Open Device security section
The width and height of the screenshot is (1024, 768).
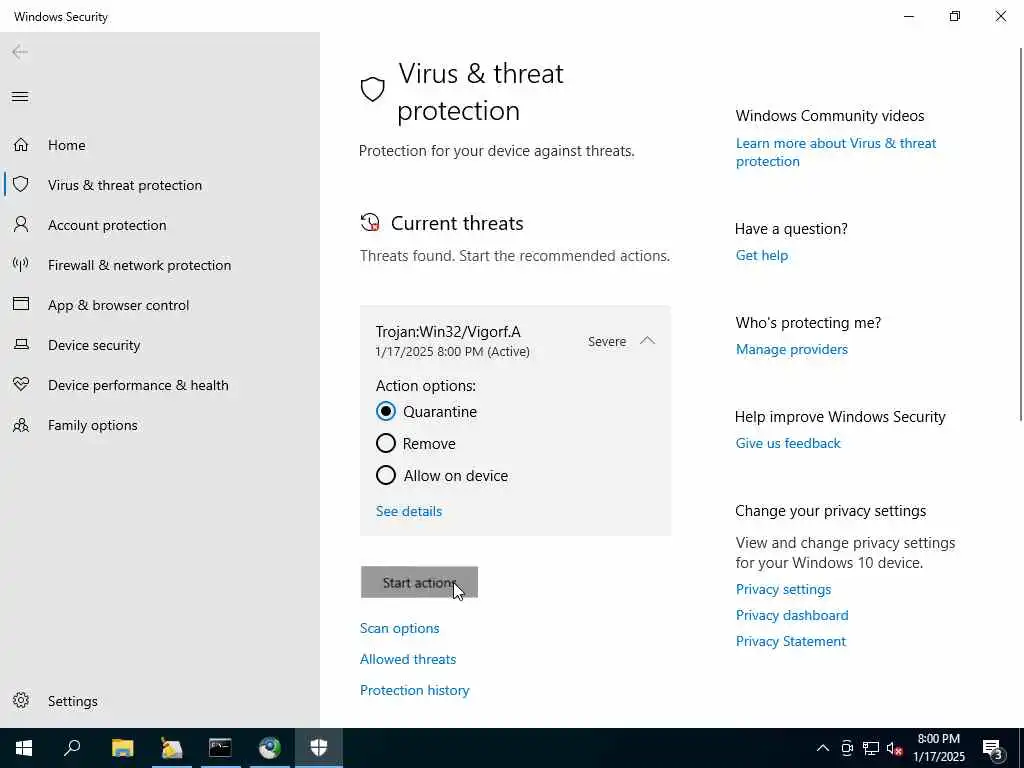pos(94,345)
